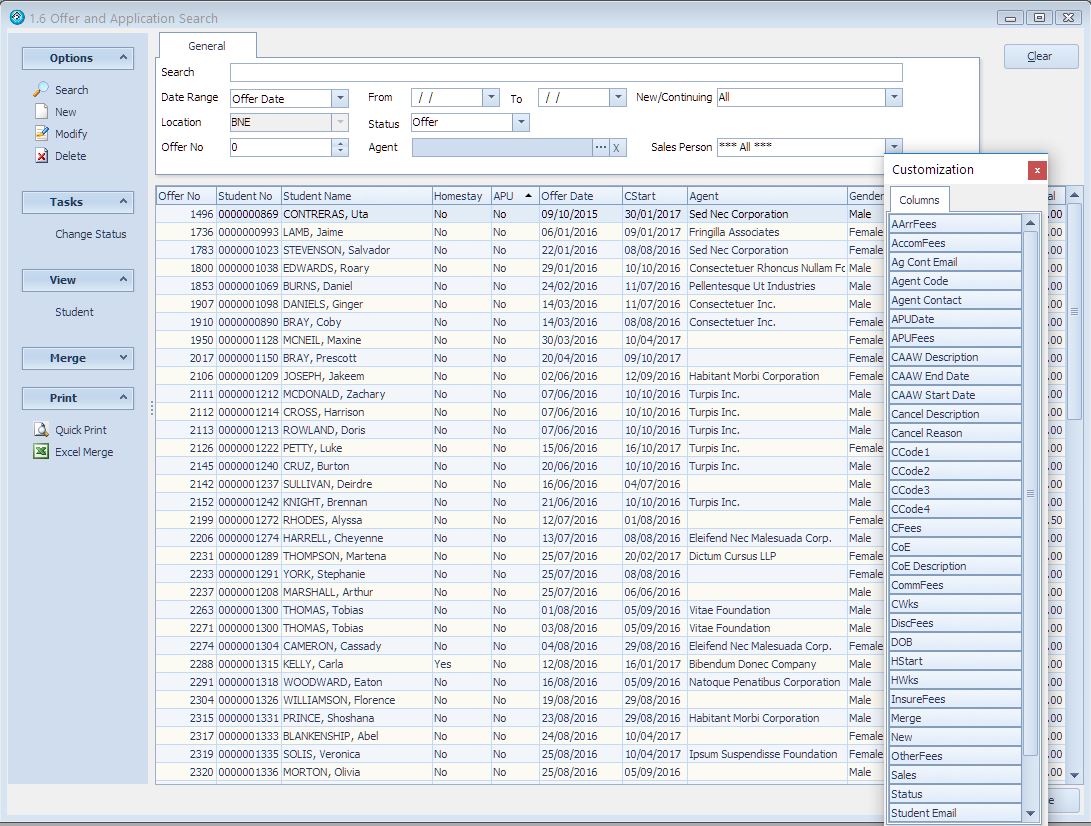Click the Delete red X icon
This screenshot has height=826, width=1091.
[41, 156]
